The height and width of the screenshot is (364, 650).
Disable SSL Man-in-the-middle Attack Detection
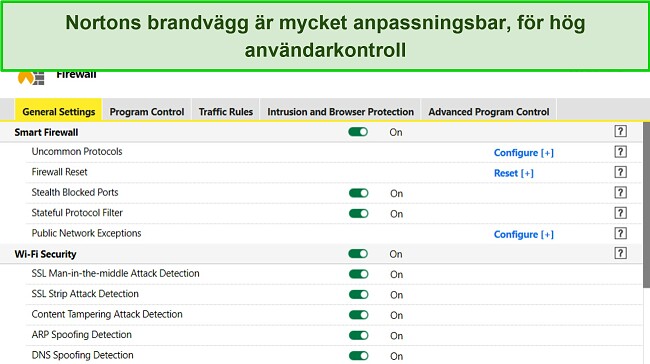click(359, 274)
